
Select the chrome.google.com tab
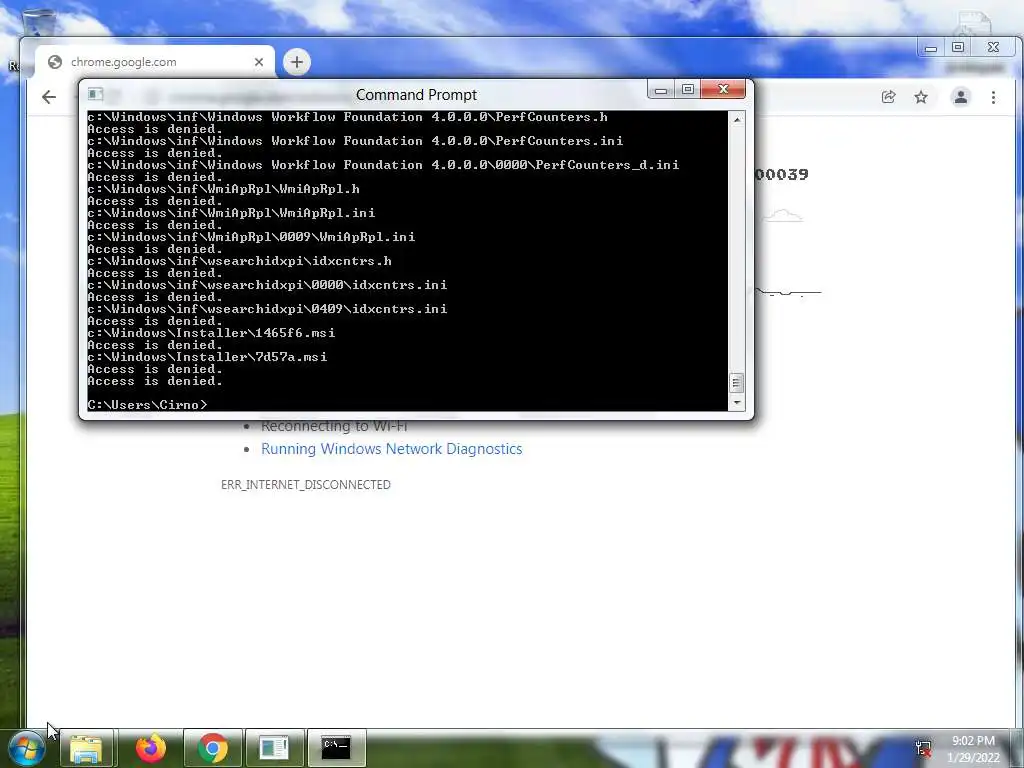pos(155,62)
